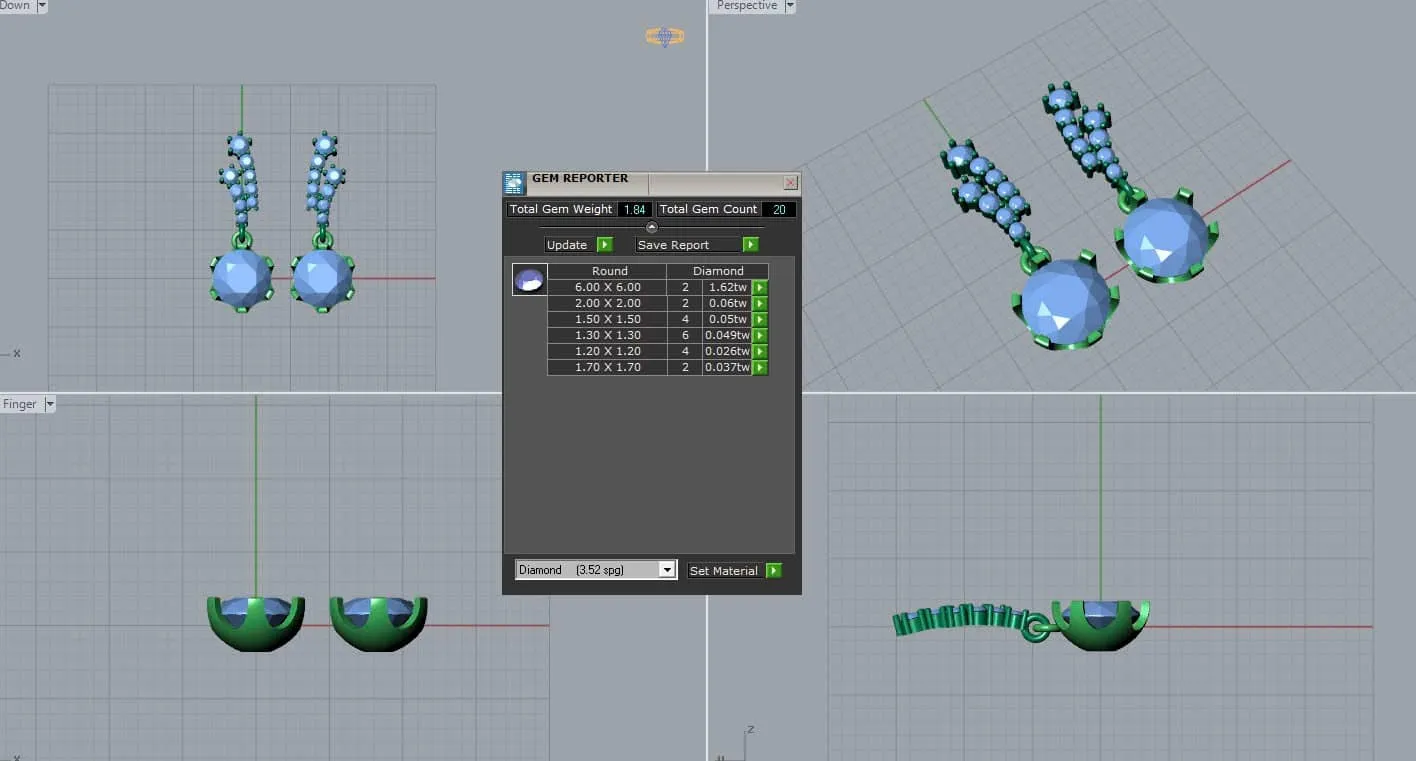Click the 0.06tw weight cell
The height and width of the screenshot is (761, 1416).
pos(727,303)
